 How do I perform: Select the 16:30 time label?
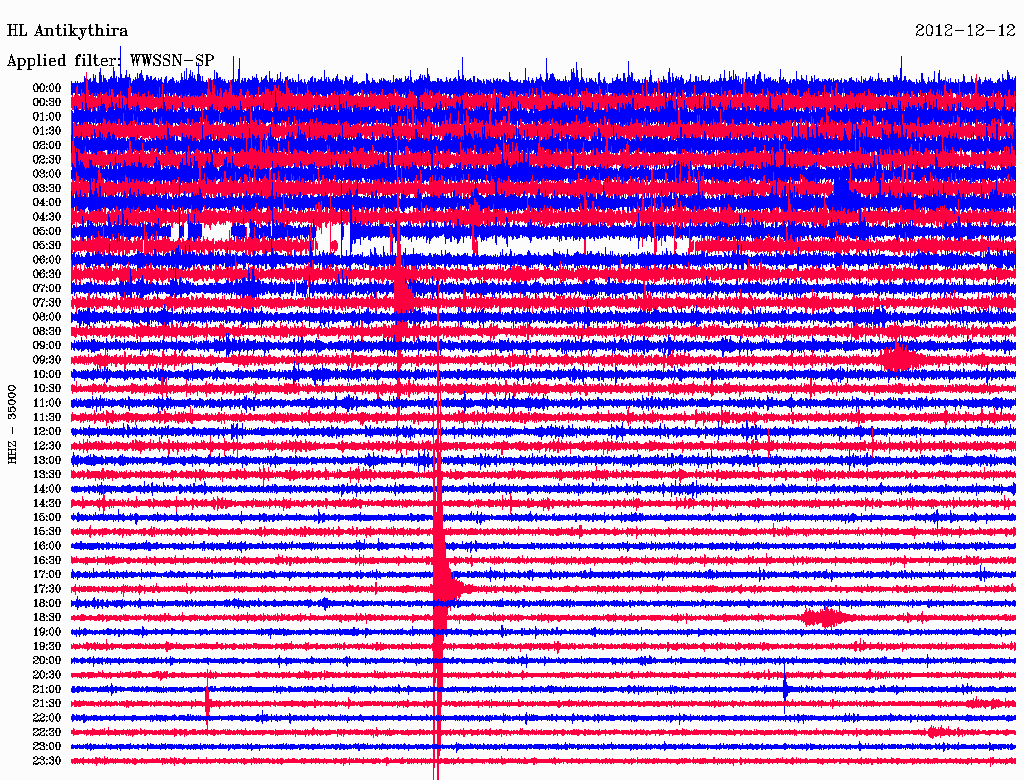click(47, 561)
